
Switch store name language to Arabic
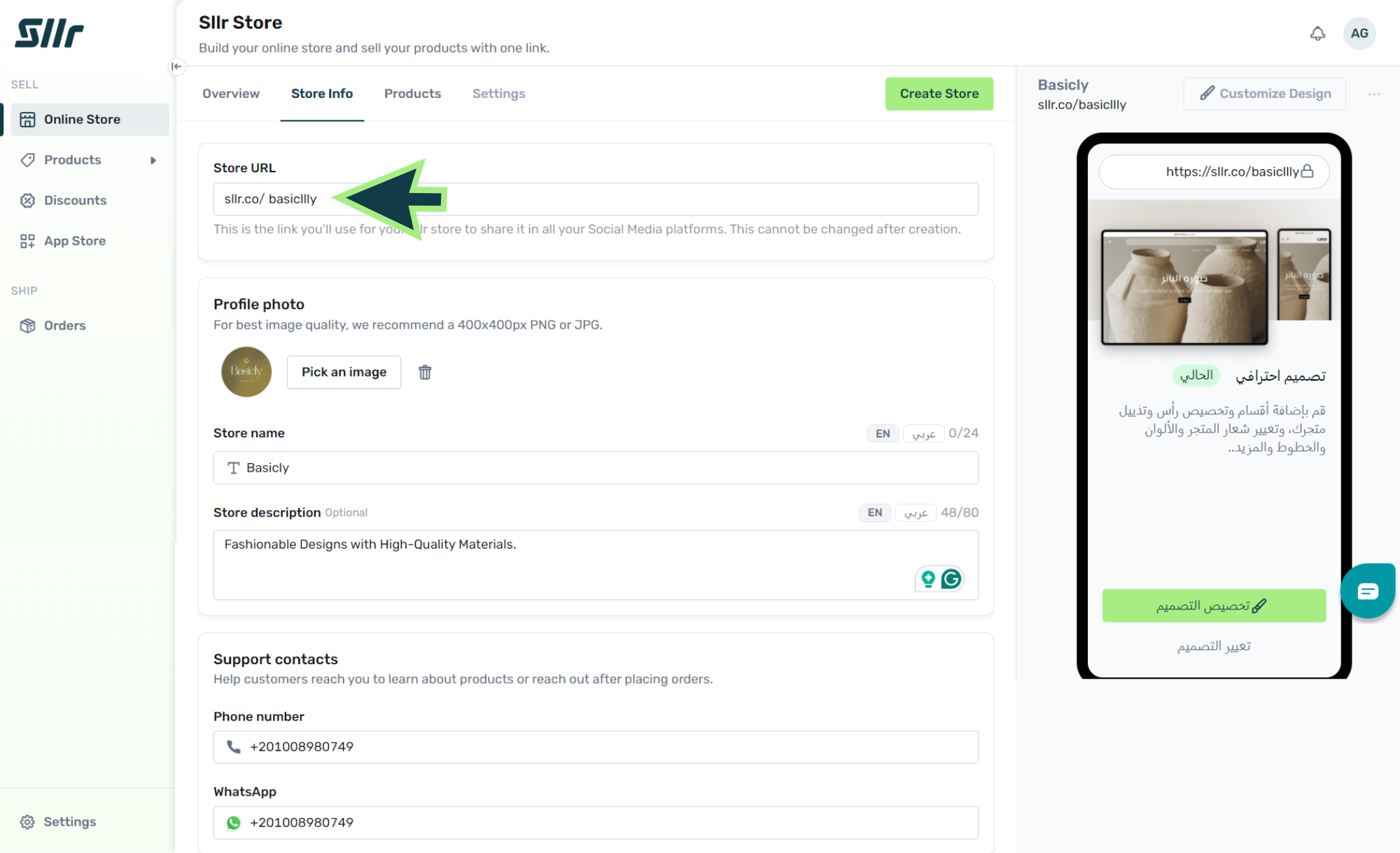pyautogui.click(x=923, y=433)
